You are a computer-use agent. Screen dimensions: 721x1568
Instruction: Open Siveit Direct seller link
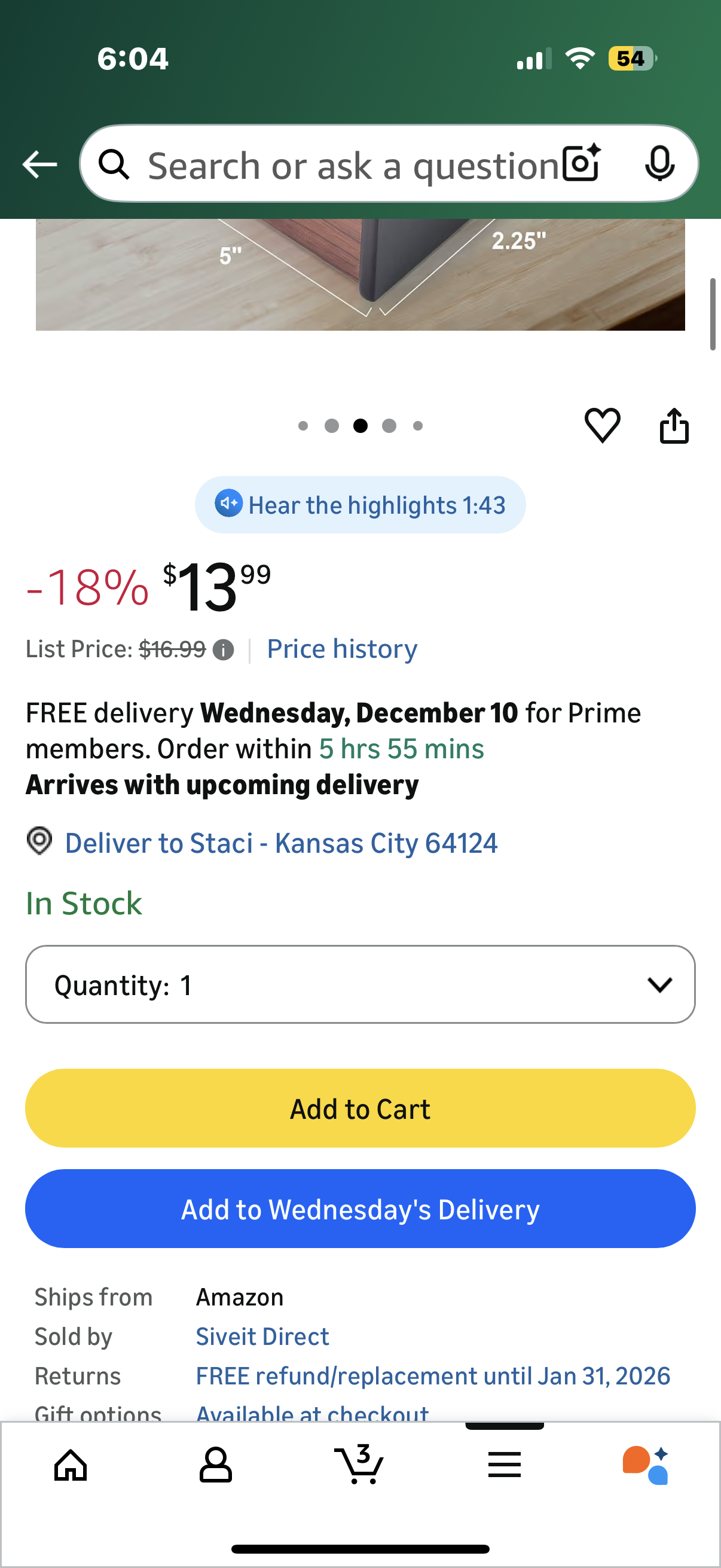(x=262, y=1336)
